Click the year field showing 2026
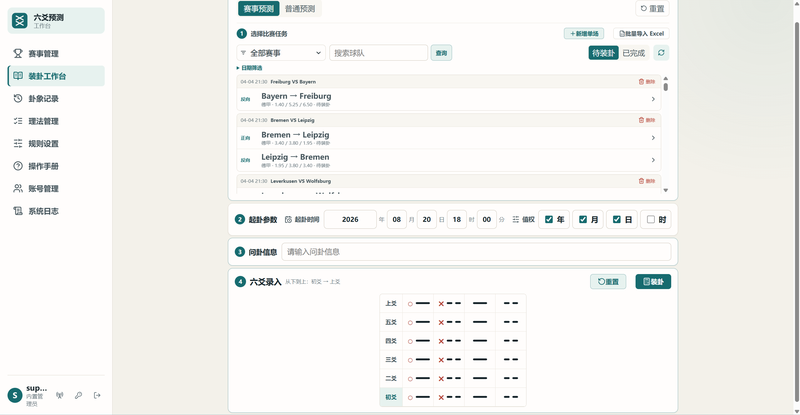The image size is (800, 415). coord(350,219)
